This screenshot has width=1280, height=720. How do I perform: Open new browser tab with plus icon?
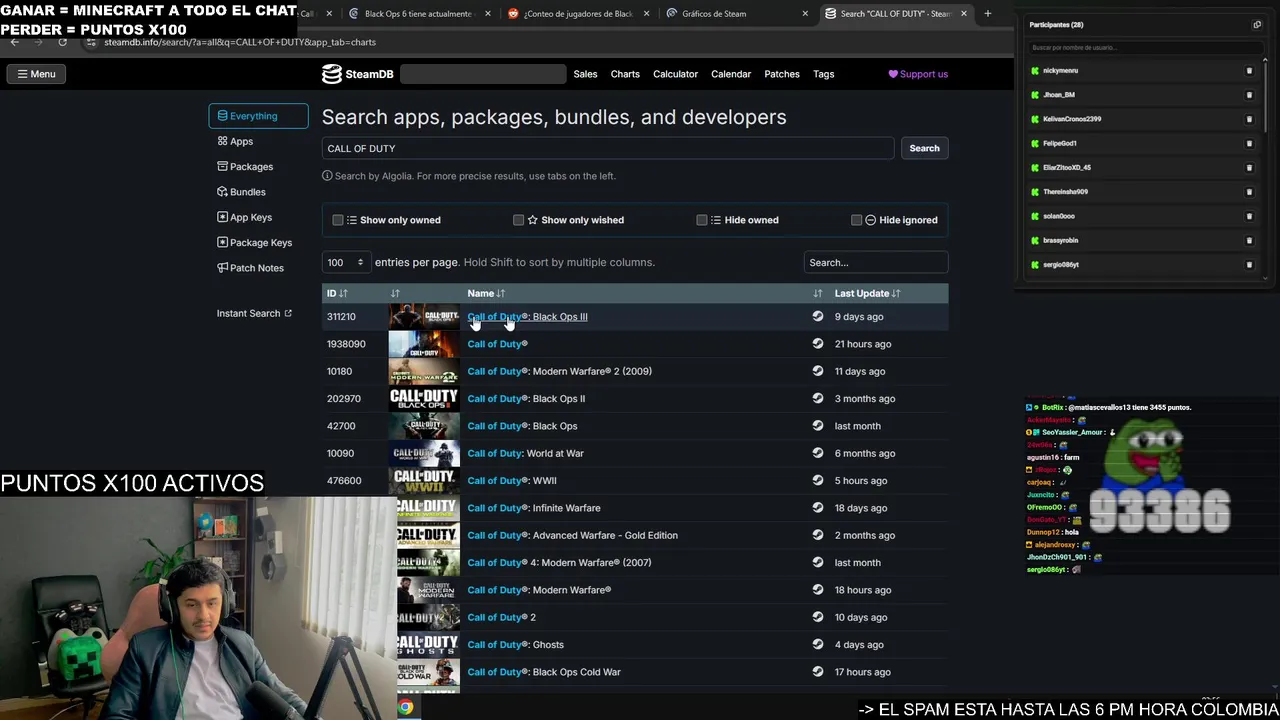(987, 14)
